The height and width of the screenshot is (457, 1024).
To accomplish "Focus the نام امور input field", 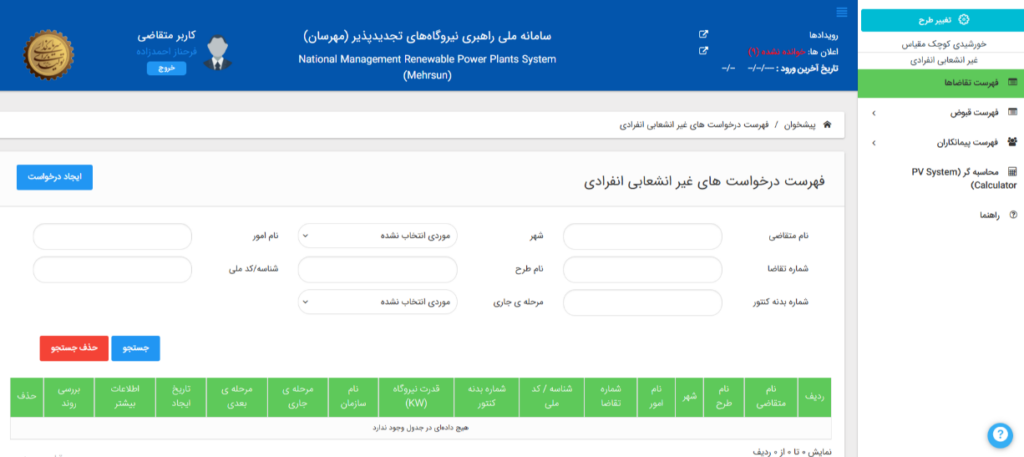I will pos(112,236).
